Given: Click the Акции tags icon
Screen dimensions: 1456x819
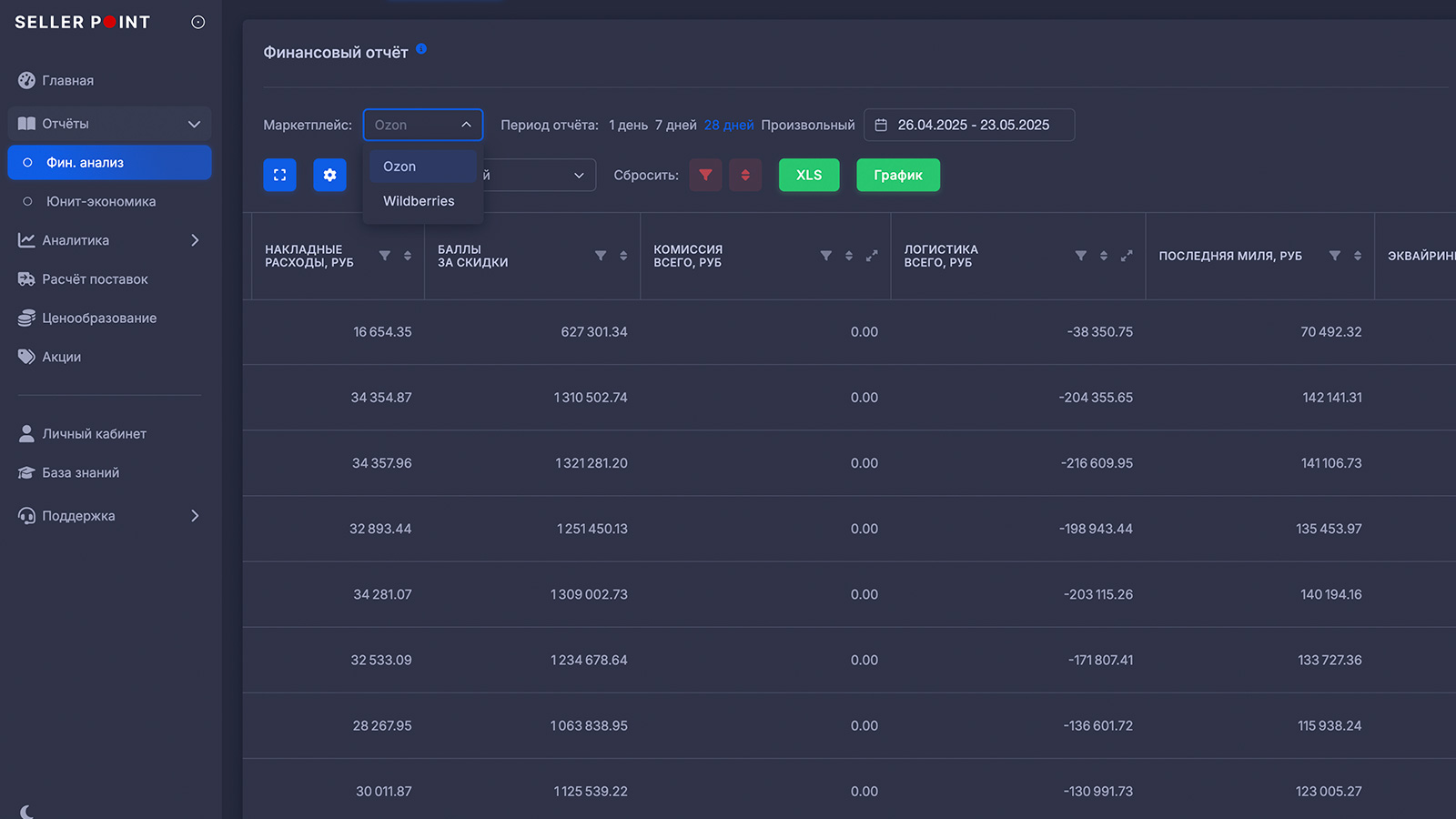Looking at the screenshot, I should pyautogui.click(x=26, y=357).
